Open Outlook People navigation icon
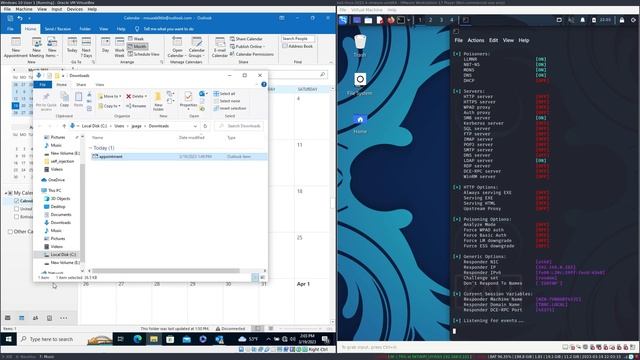 tap(36, 318)
